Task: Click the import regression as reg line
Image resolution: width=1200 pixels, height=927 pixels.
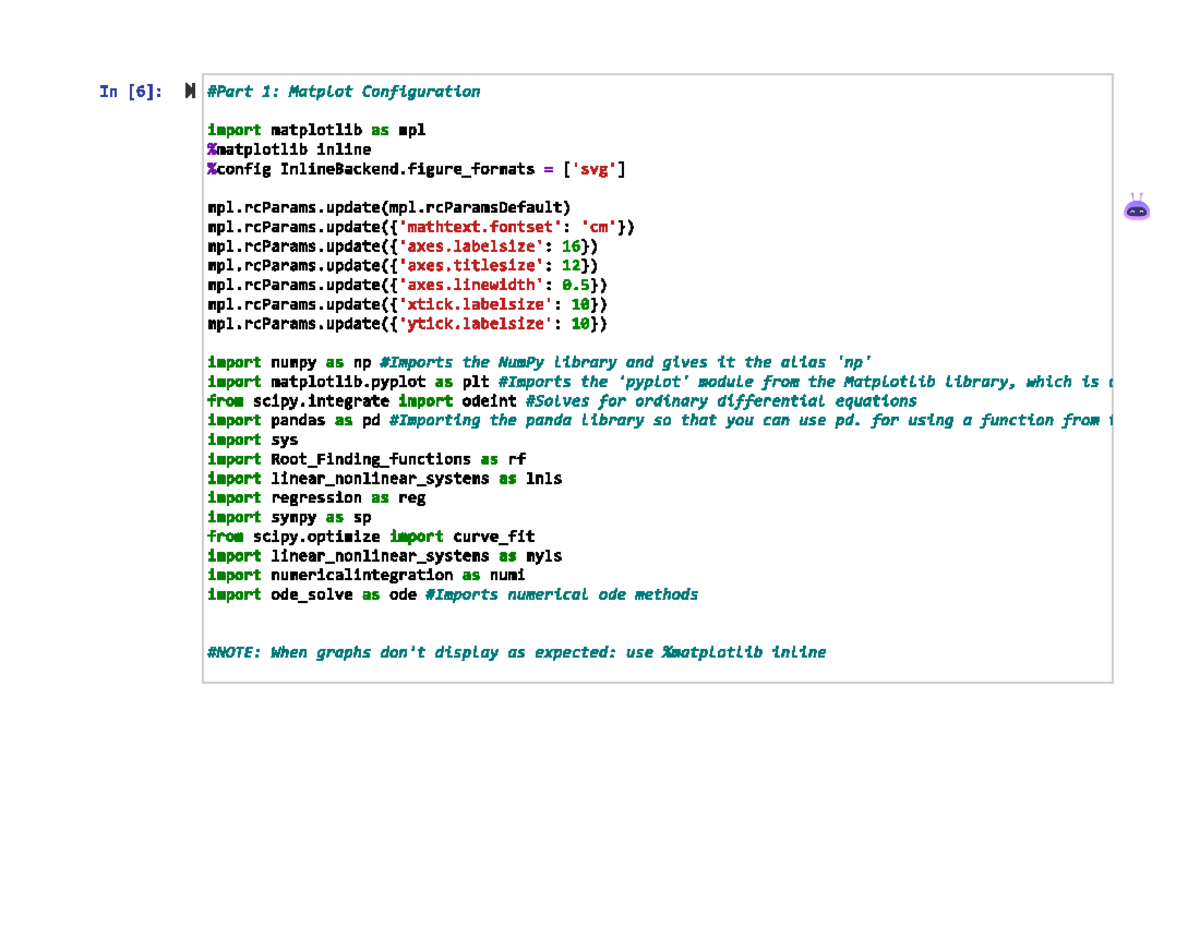Action: pyautogui.click(x=315, y=497)
